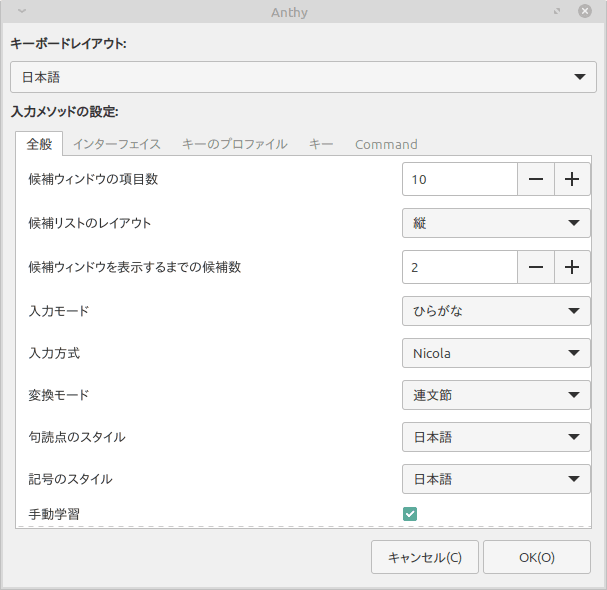Close the Anthy window

pos(585,11)
